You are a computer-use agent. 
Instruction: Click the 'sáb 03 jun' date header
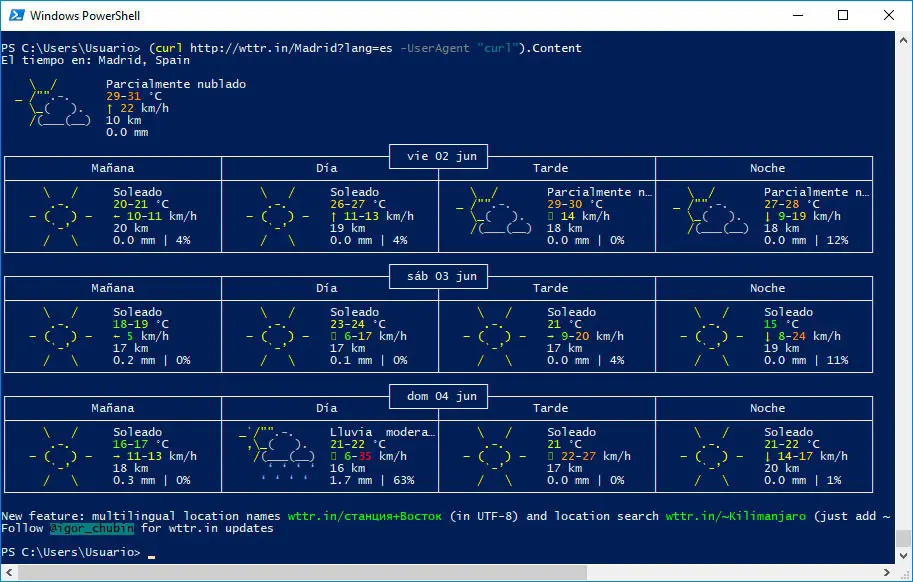pyautogui.click(x=438, y=276)
